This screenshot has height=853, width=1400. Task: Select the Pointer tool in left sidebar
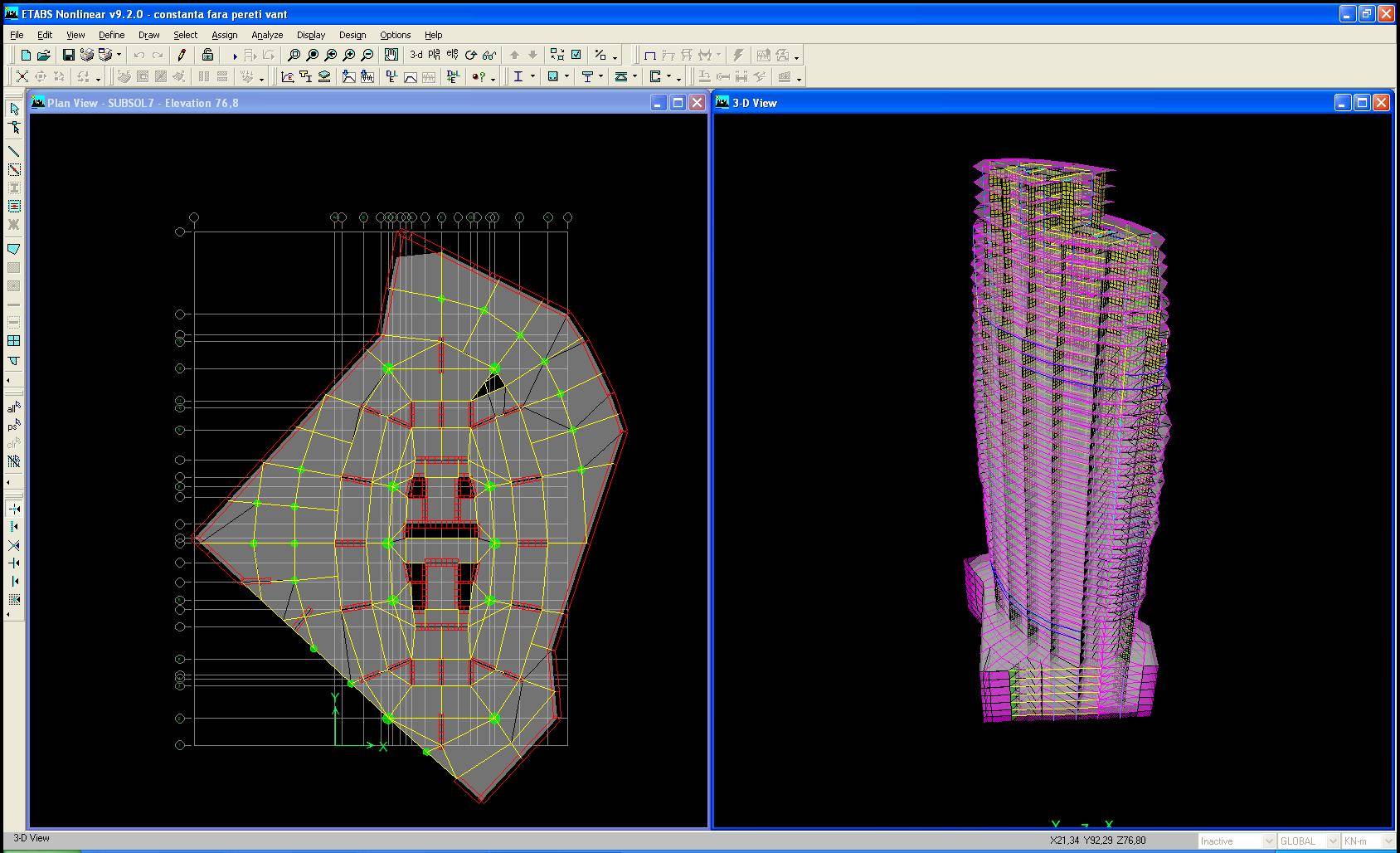click(14, 109)
